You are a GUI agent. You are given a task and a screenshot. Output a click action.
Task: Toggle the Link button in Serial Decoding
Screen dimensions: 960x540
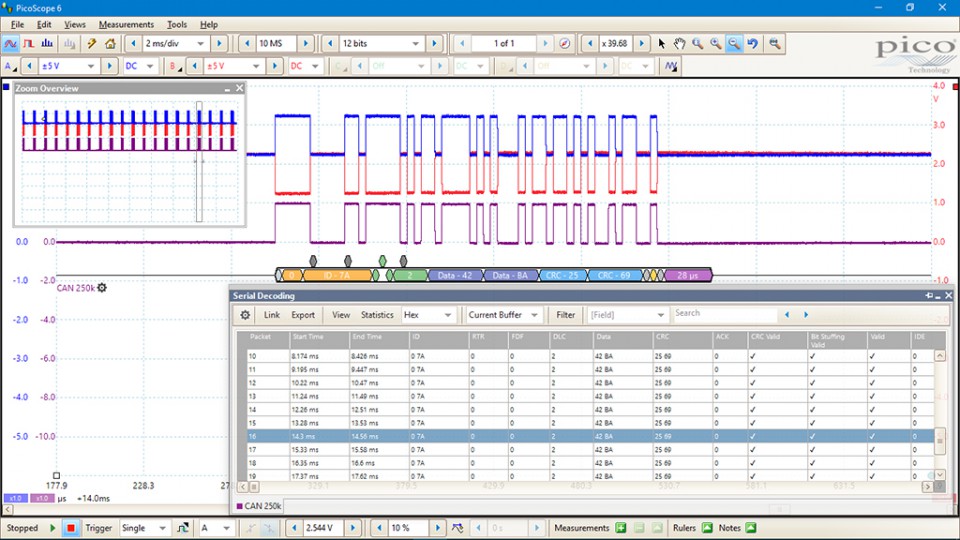click(271, 315)
